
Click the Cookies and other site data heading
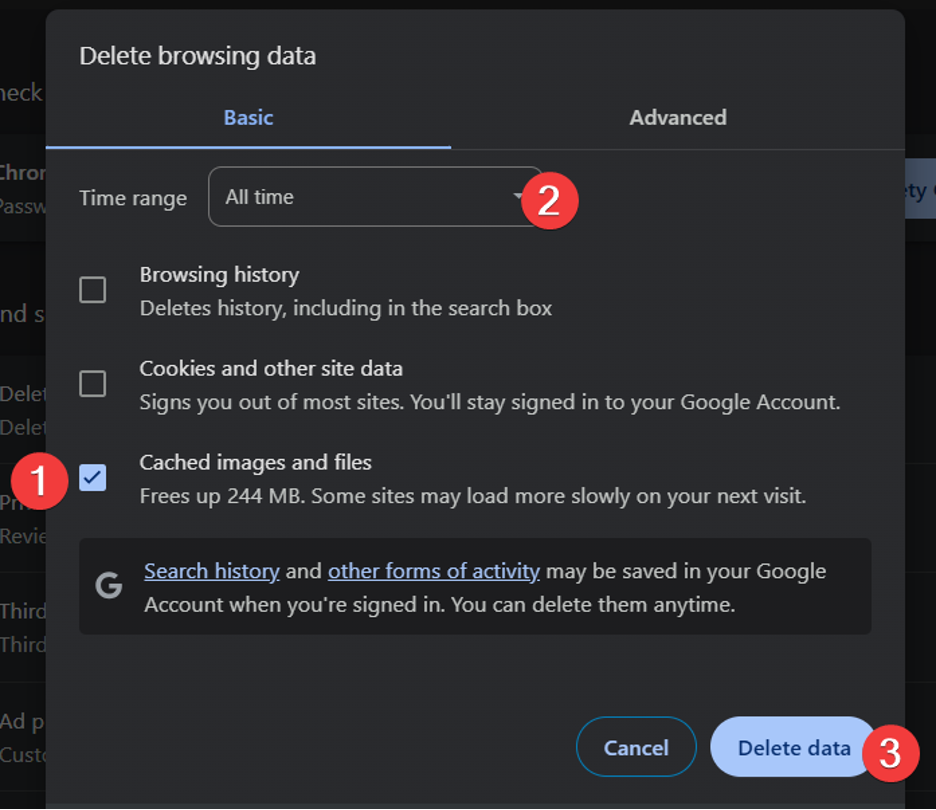(271, 368)
